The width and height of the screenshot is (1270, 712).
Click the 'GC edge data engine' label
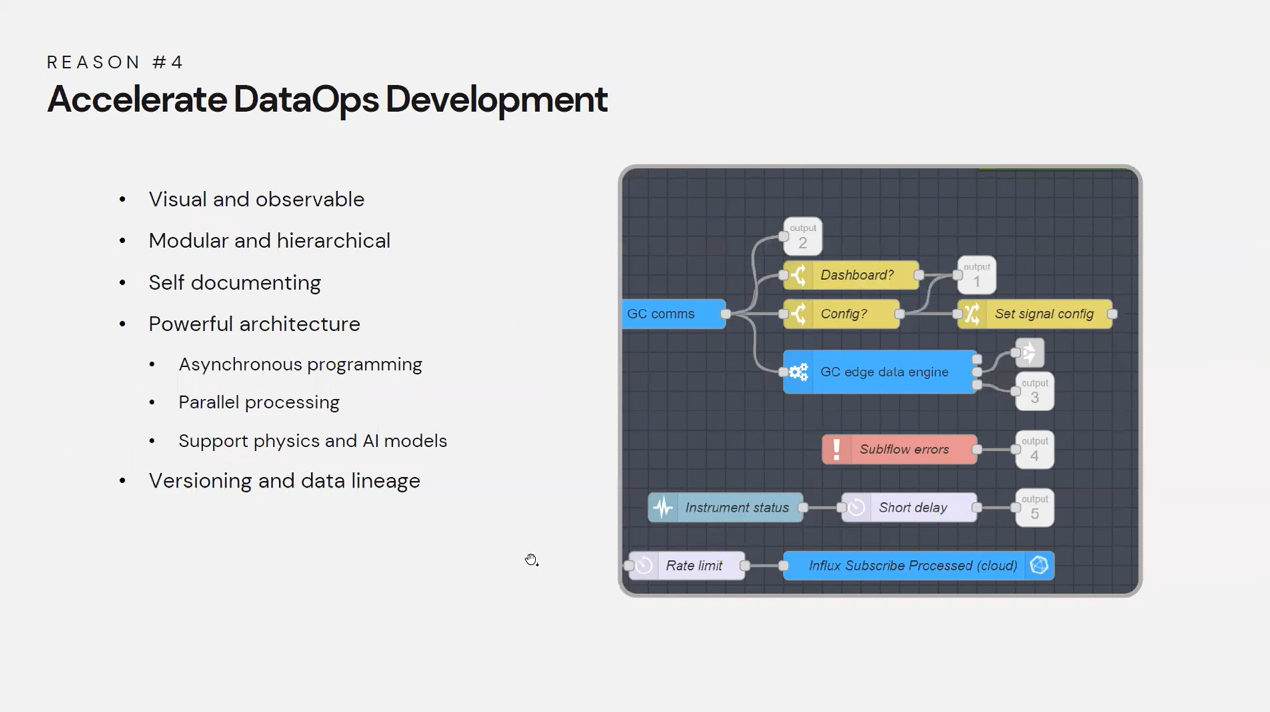click(884, 372)
